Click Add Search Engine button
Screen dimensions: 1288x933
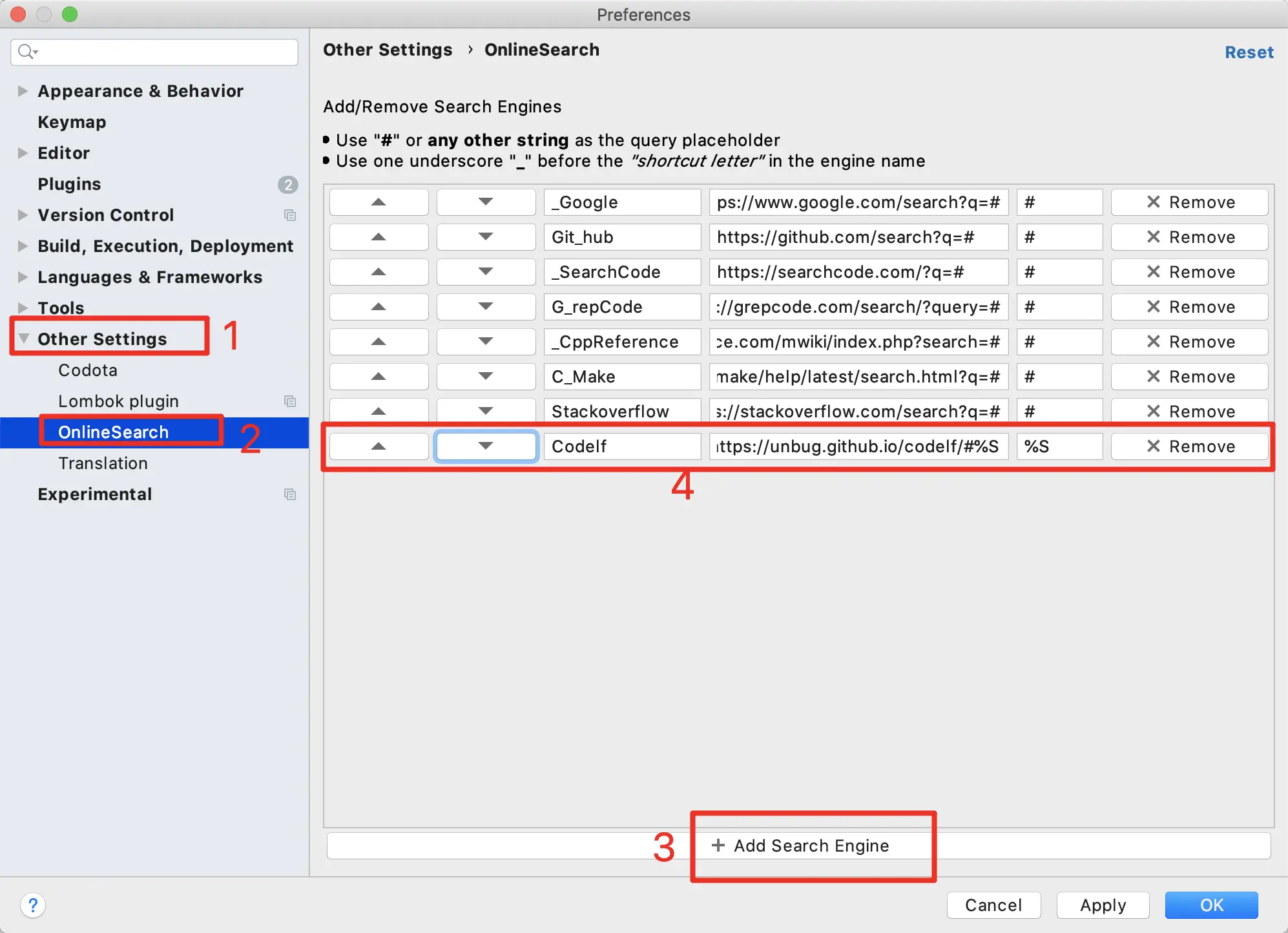(800, 846)
